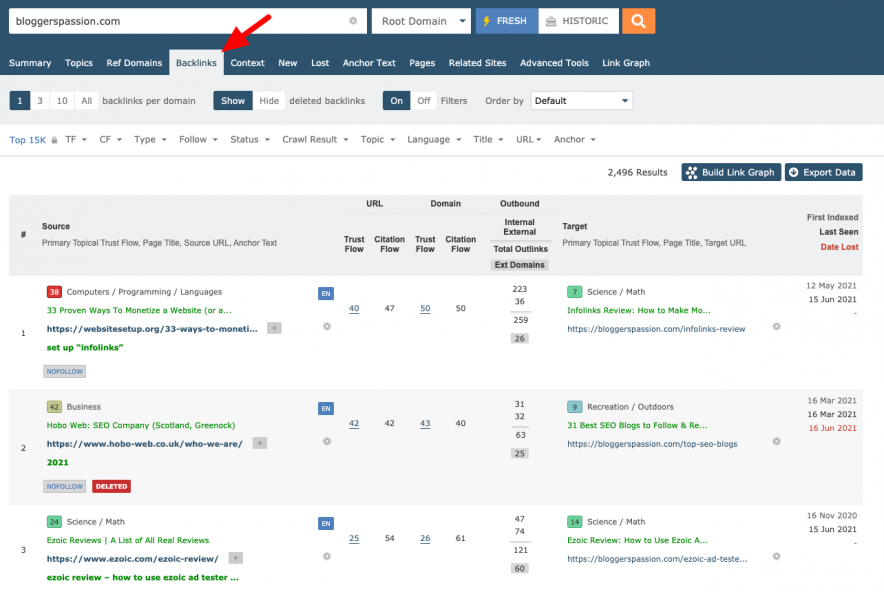Expand the Crawl Result filter

click(x=315, y=140)
